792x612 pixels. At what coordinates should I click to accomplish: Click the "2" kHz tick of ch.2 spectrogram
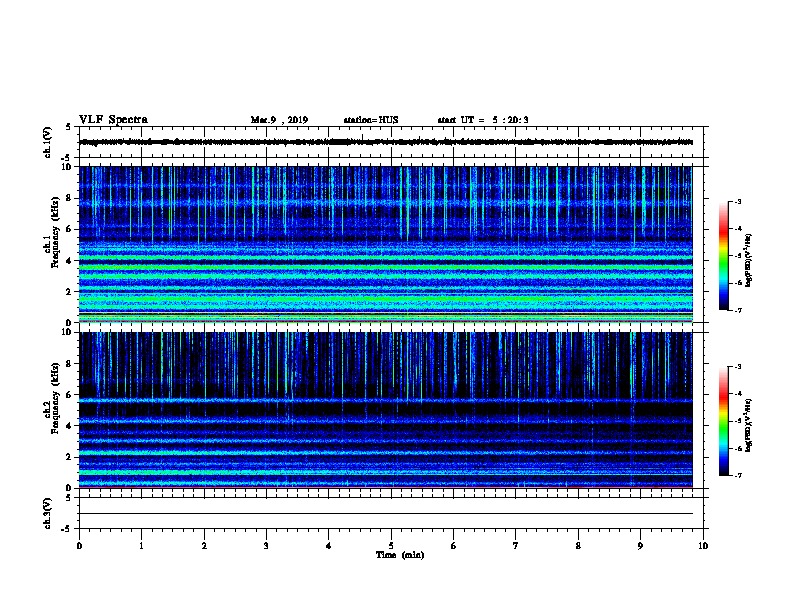[x=69, y=457]
